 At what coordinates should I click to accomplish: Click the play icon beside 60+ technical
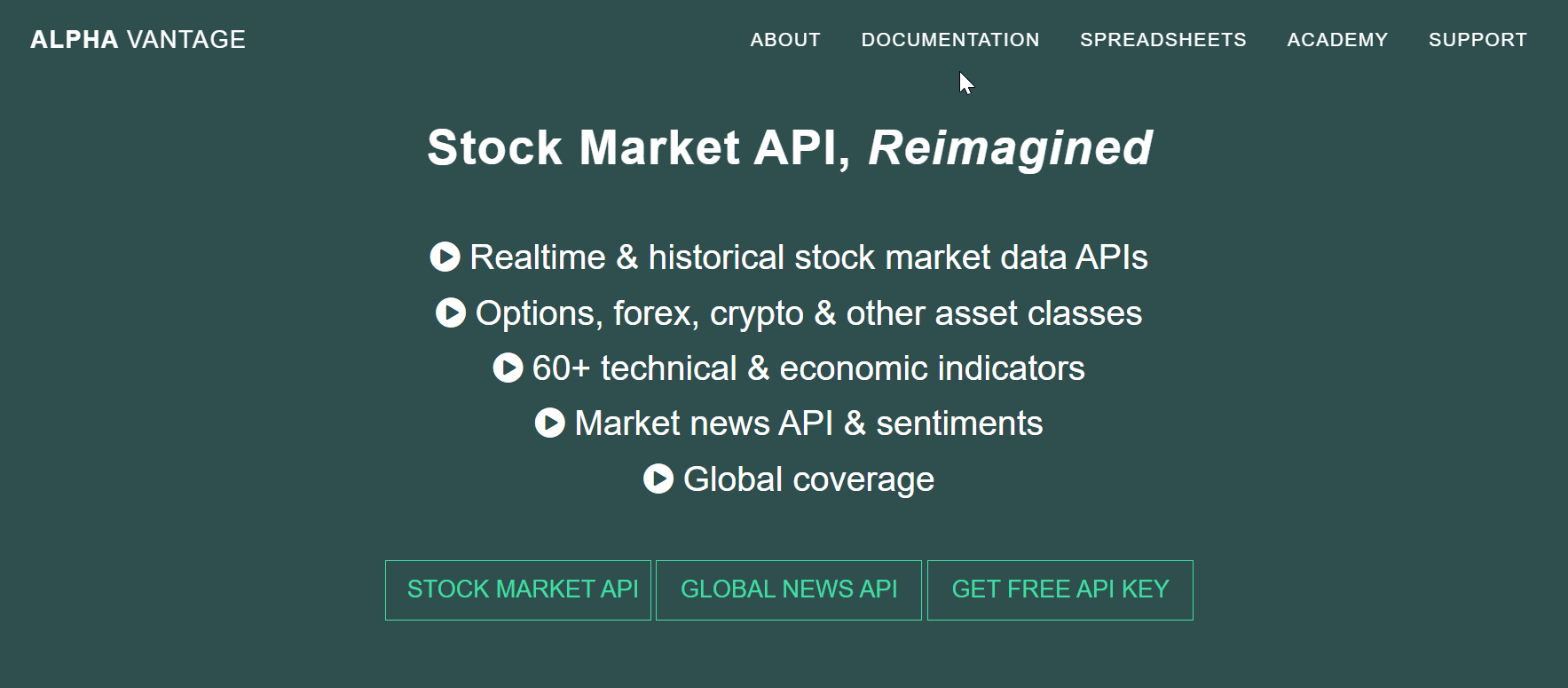508,368
